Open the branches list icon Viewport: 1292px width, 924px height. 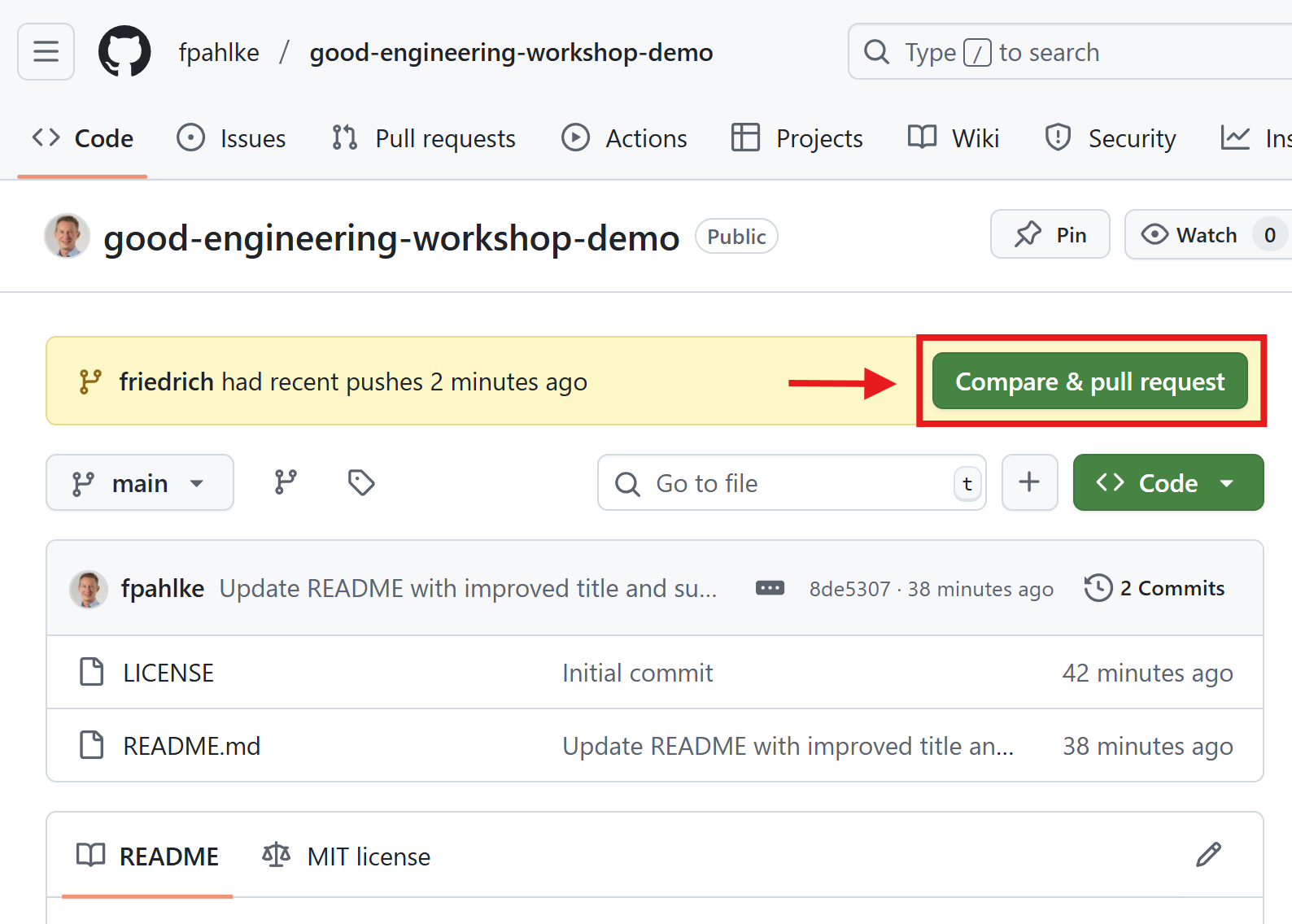click(286, 482)
